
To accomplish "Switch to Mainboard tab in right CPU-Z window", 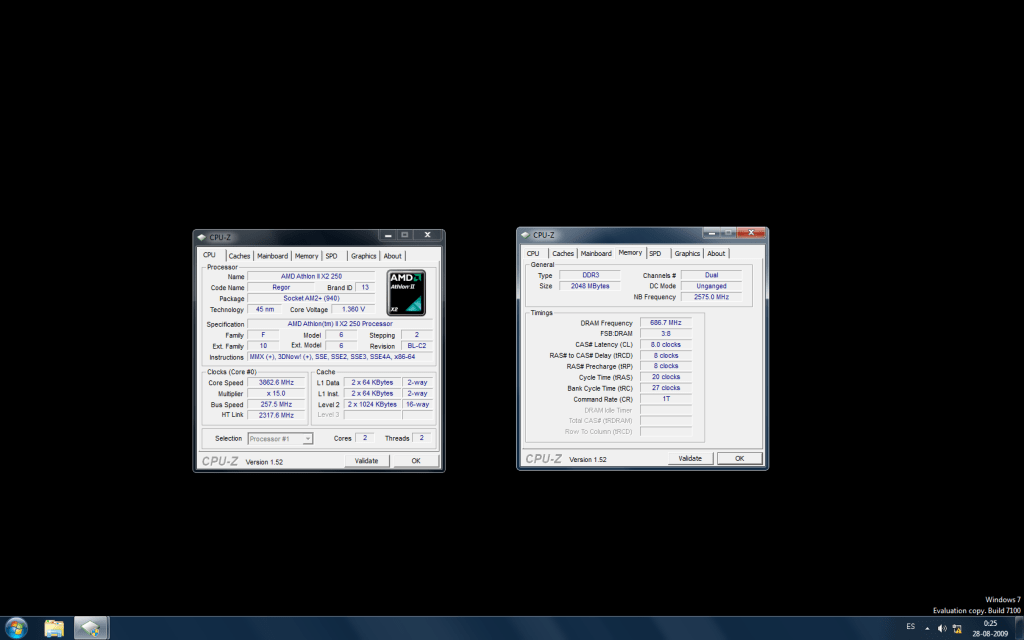I will tap(596, 253).
